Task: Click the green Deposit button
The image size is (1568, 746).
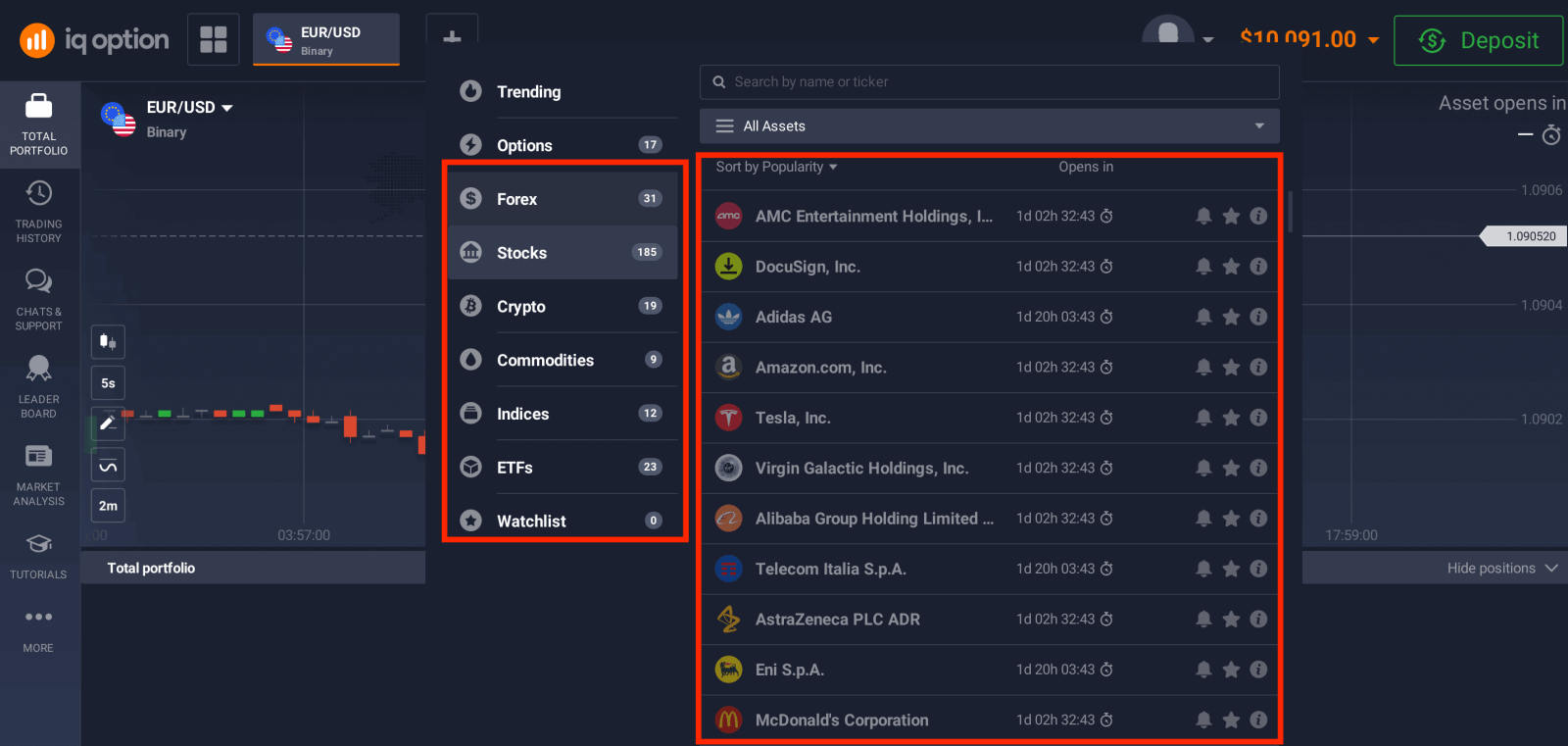Action: pyautogui.click(x=1479, y=40)
